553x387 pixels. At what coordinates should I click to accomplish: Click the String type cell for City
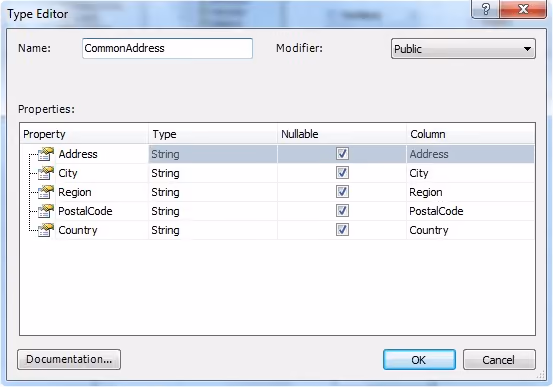pos(213,173)
